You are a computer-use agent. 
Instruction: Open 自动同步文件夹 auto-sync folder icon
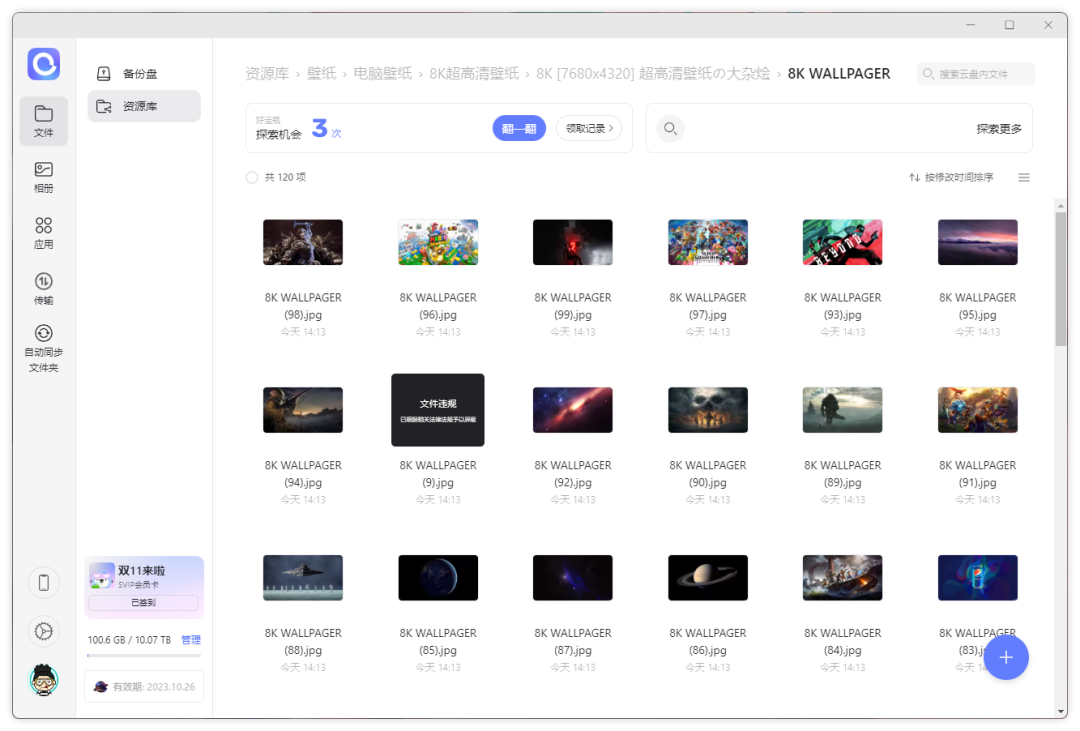tap(43, 346)
